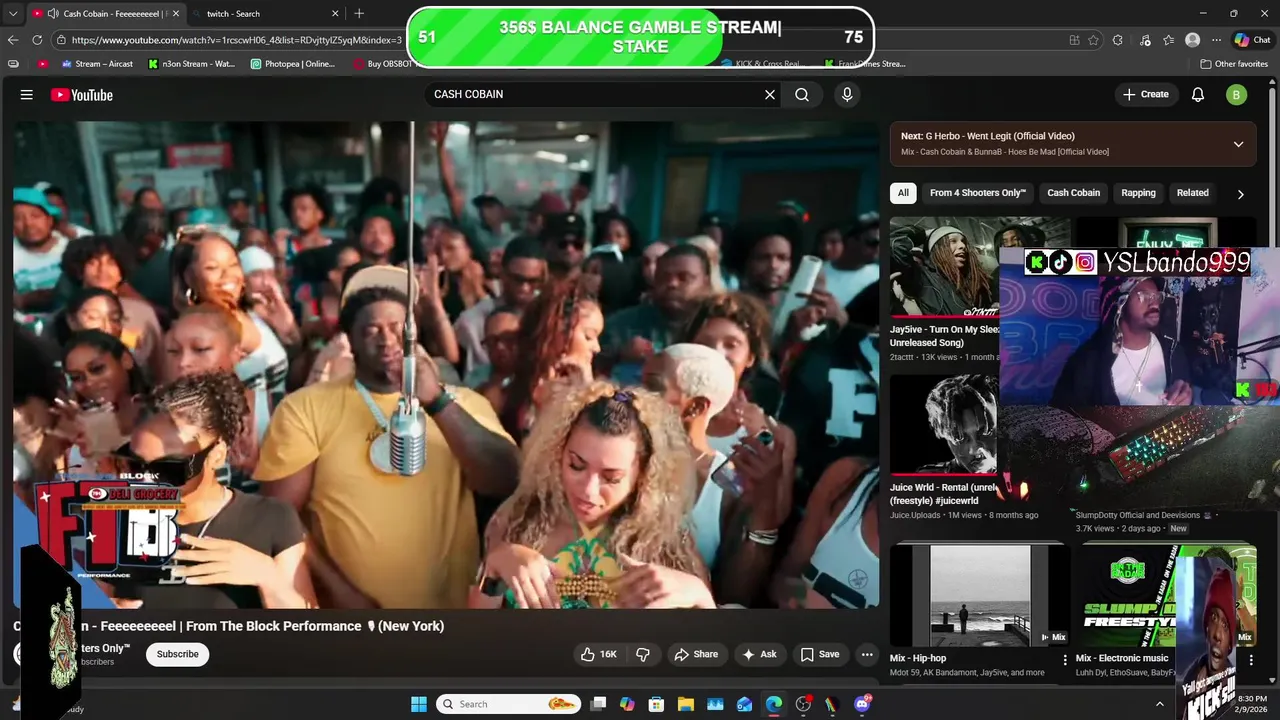
Task: Open the Windows Start menu
Action: point(419,704)
